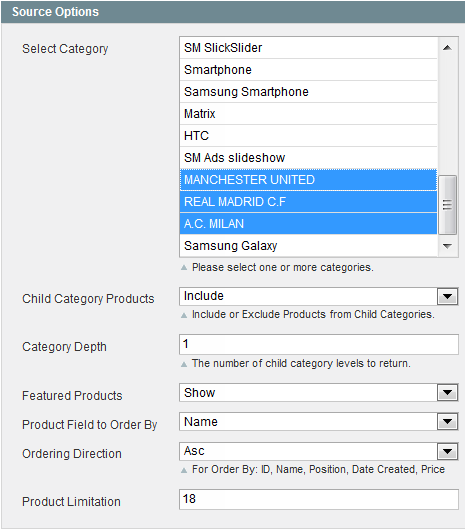Open the Featured Products dropdown

tap(447, 393)
